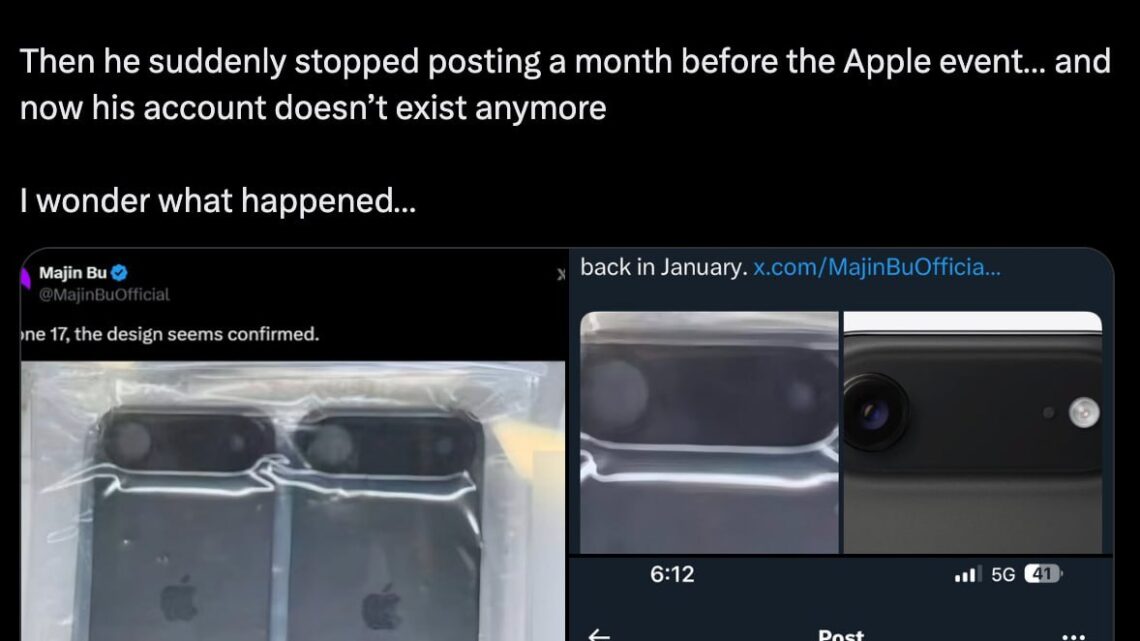Open the x.com/MajinBuOfficia... link
The height and width of the screenshot is (641, 1140).
(877, 267)
